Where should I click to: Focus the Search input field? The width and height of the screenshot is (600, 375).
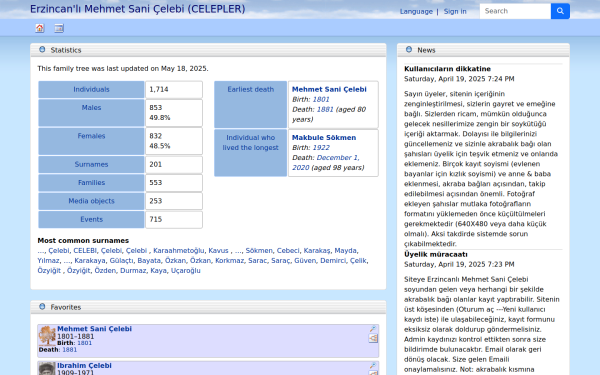coord(515,11)
